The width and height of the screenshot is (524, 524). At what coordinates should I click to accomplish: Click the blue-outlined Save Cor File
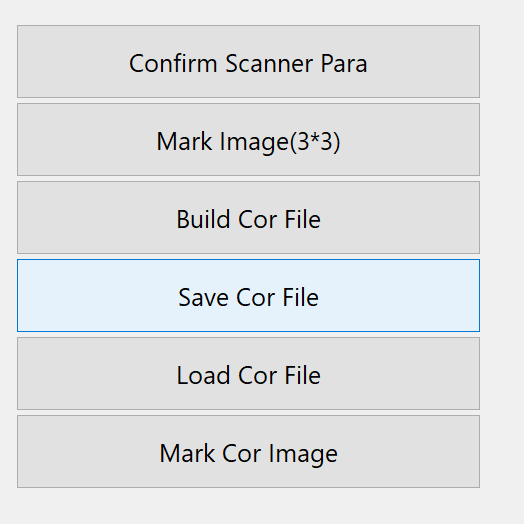coord(248,295)
